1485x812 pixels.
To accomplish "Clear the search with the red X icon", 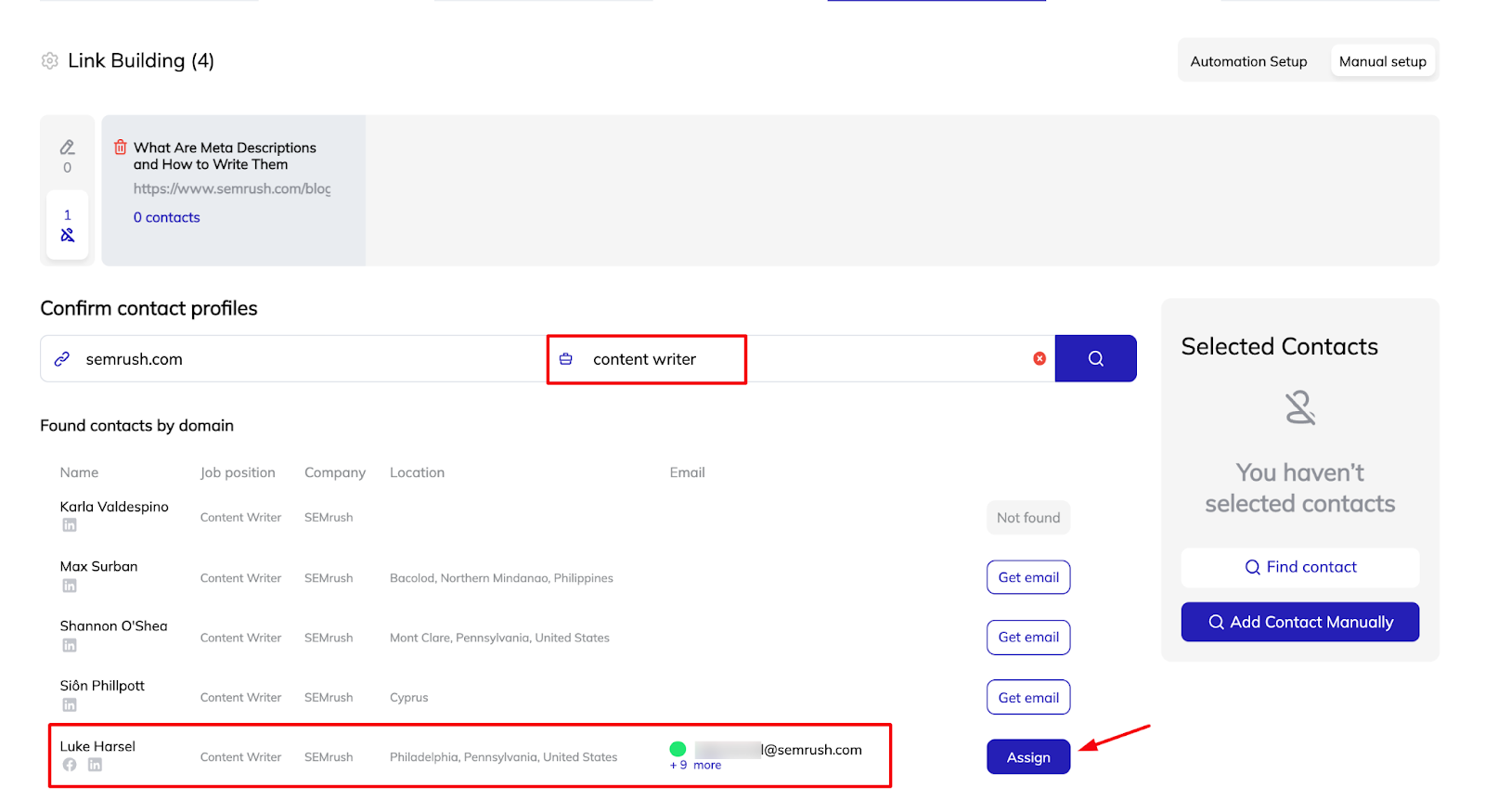I will [1039, 359].
